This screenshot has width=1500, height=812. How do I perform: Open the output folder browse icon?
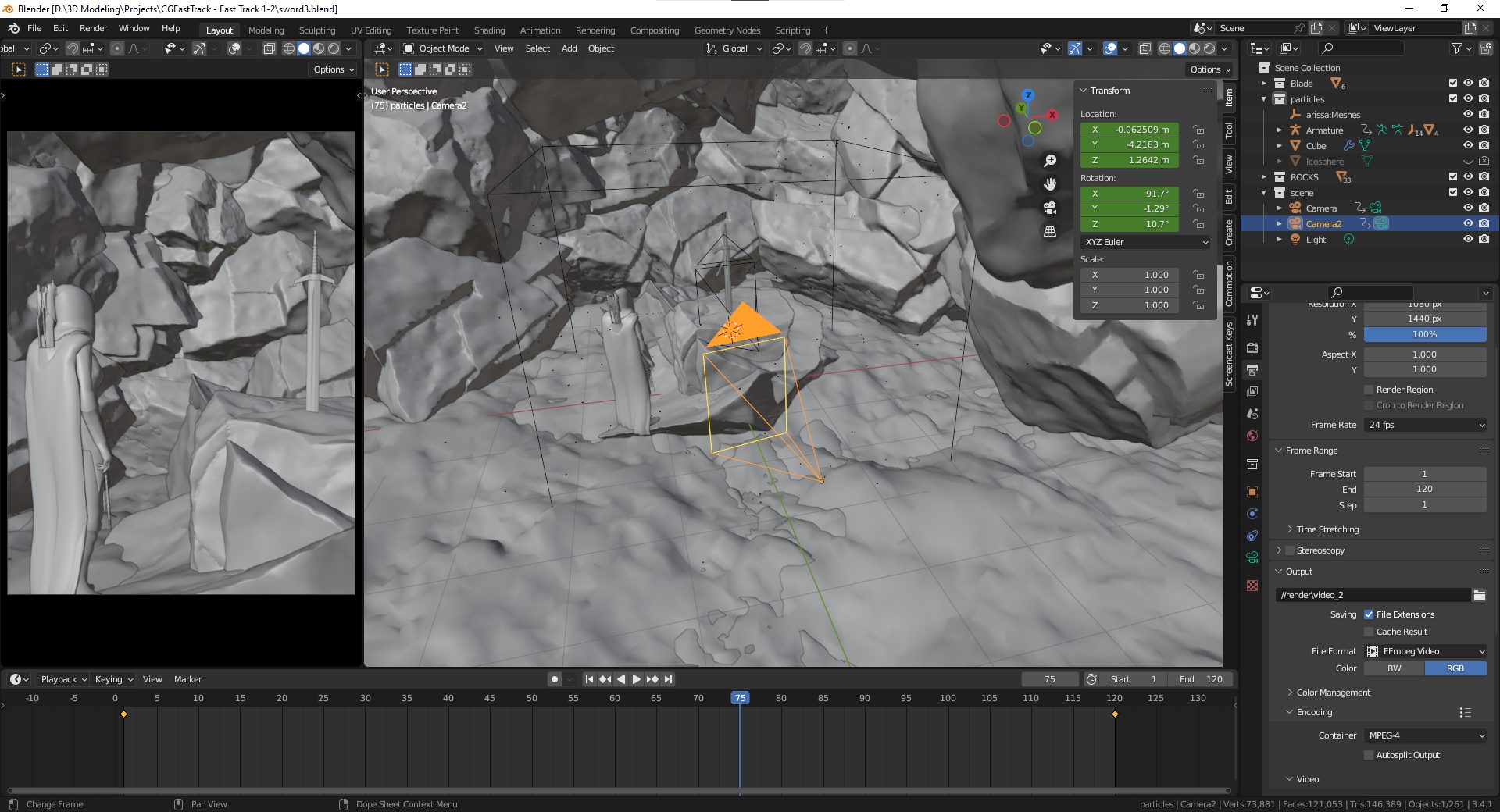coord(1479,595)
